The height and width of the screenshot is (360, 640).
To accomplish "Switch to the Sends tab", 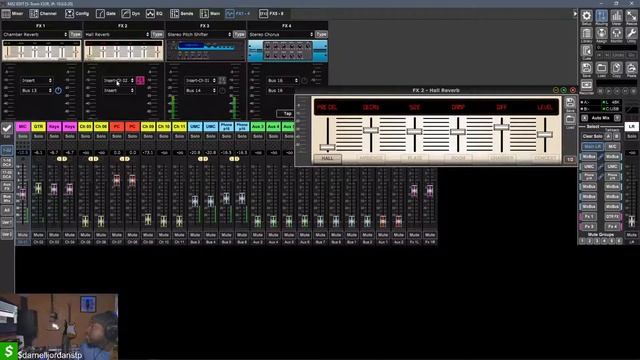I will (182, 13).
